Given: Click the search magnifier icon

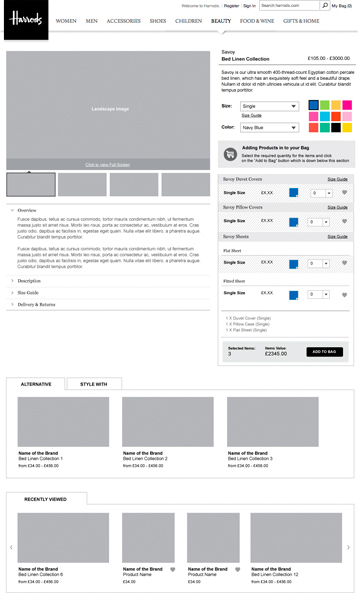Looking at the screenshot, I should coord(325,5).
